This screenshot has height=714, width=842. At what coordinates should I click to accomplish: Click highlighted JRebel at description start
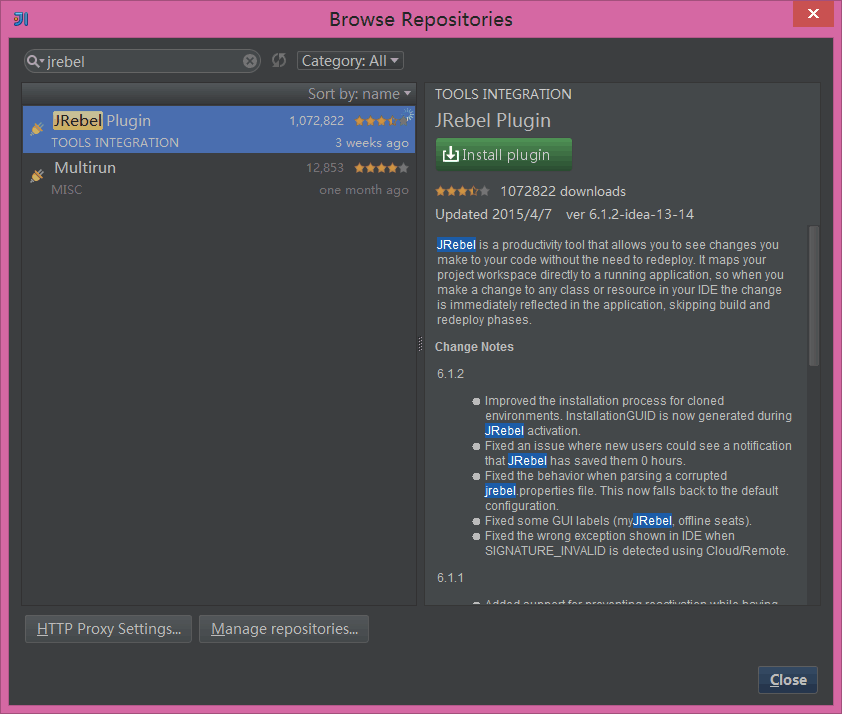click(x=456, y=245)
